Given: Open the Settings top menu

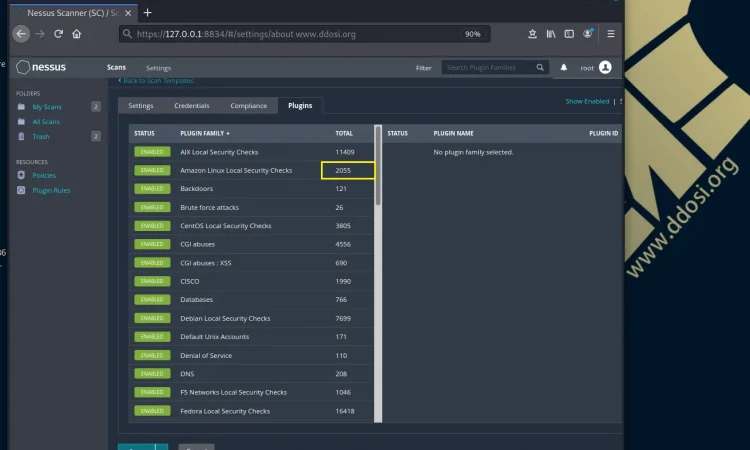Looking at the screenshot, I should coord(158,68).
